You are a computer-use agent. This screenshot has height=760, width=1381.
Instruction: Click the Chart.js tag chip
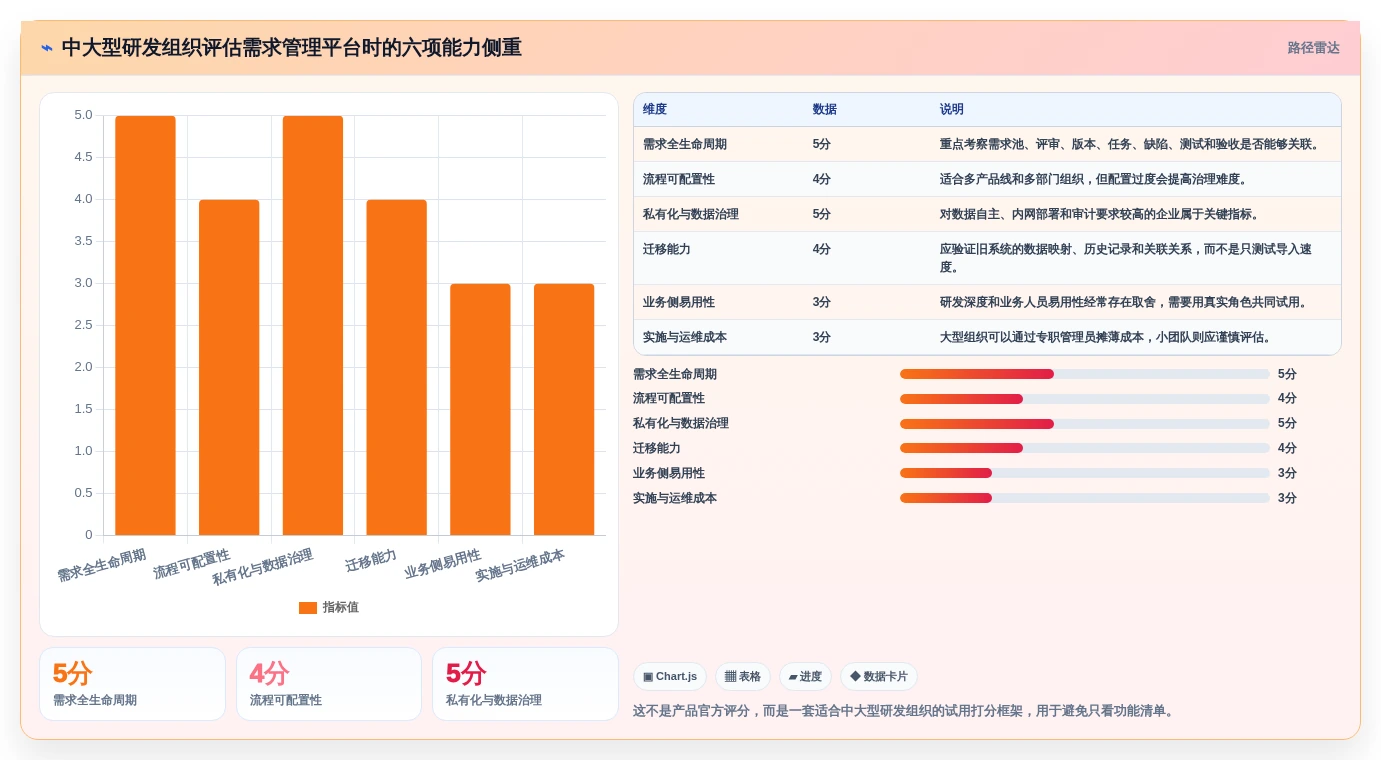point(670,677)
